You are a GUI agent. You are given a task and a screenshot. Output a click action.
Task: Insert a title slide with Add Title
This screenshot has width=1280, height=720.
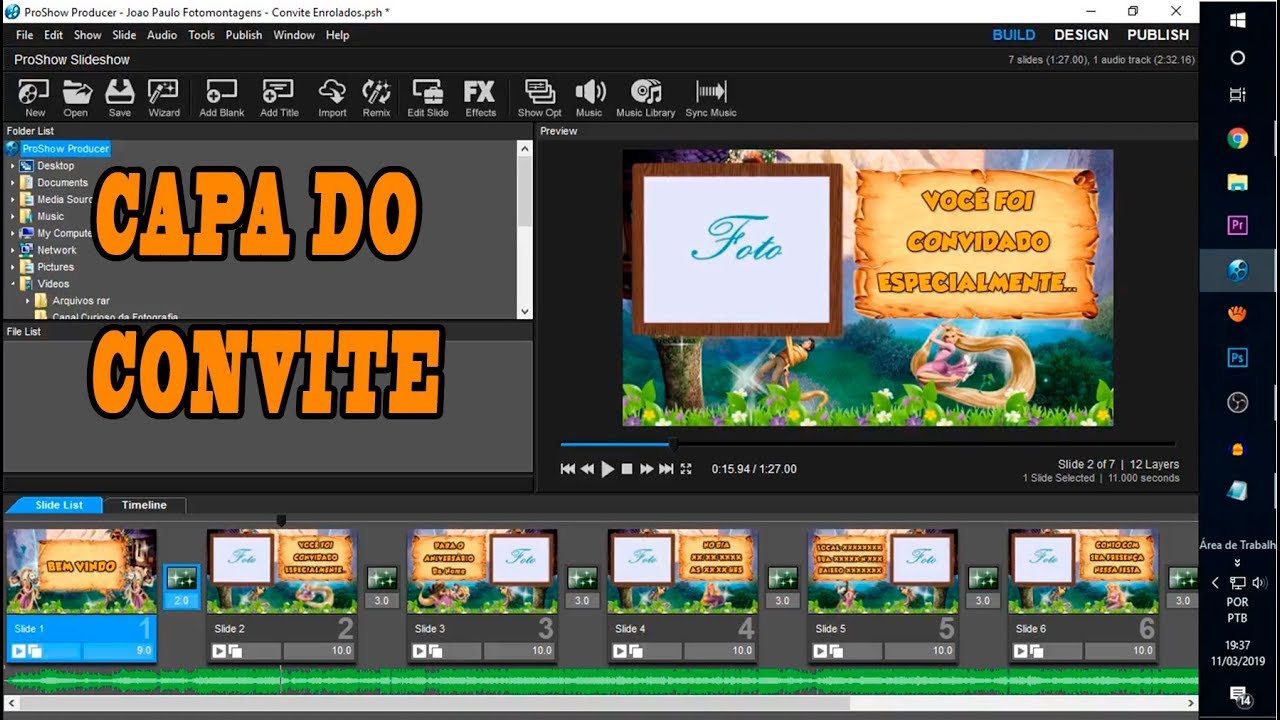tap(279, 98)
